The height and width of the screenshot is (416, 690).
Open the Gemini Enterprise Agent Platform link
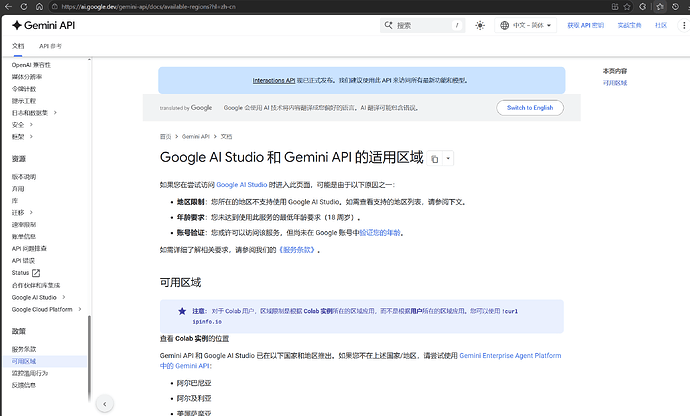pos(510,356)
